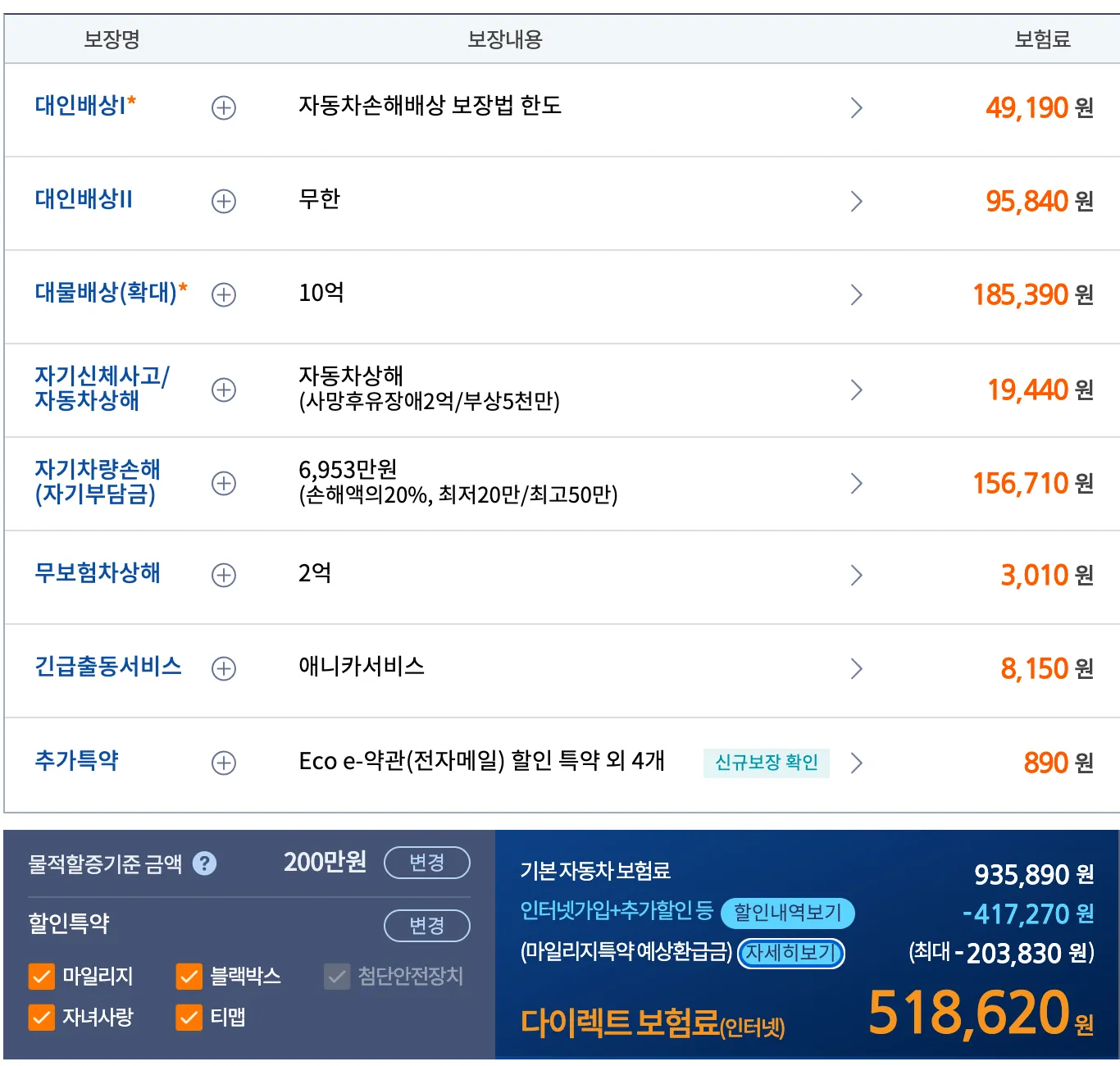Click 변경 next to 할인특약
Screen dimensions: 1120x1066
(426, 925)
